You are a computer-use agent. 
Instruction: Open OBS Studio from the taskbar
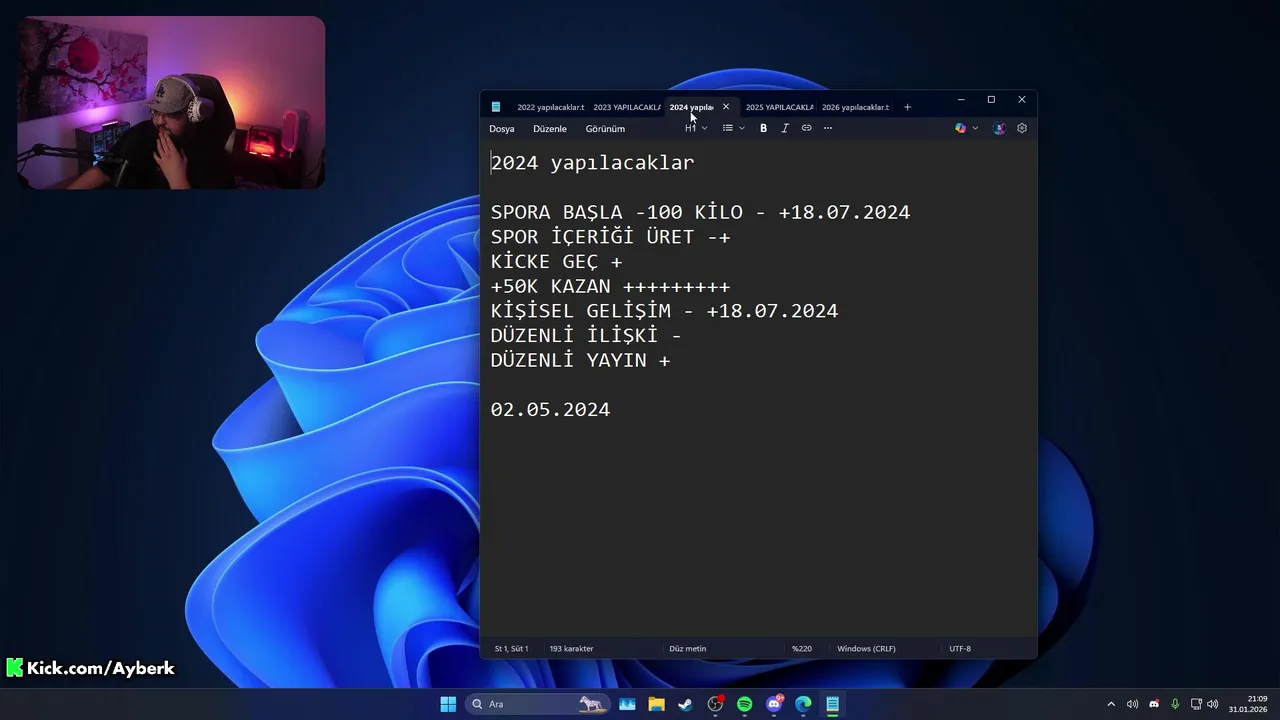[715, 704]
